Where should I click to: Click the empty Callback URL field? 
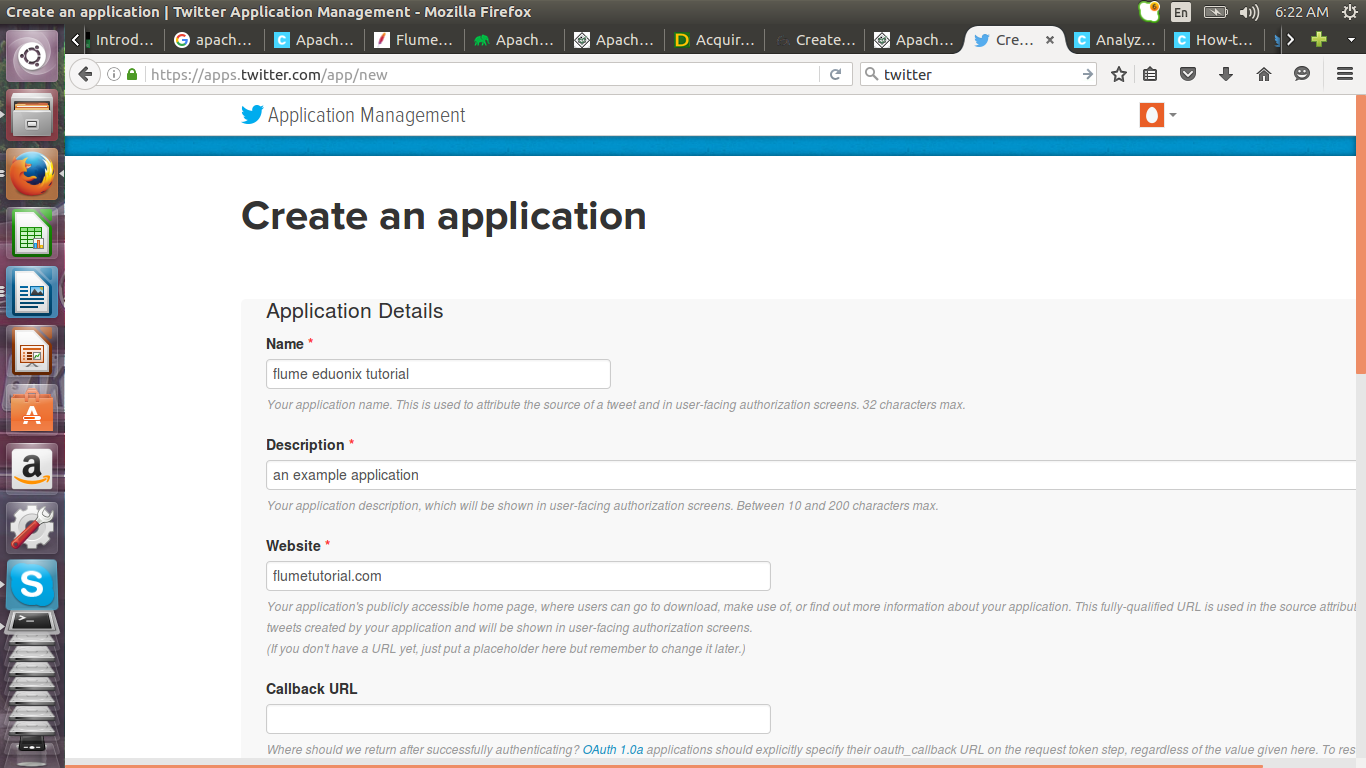(518, 719)
